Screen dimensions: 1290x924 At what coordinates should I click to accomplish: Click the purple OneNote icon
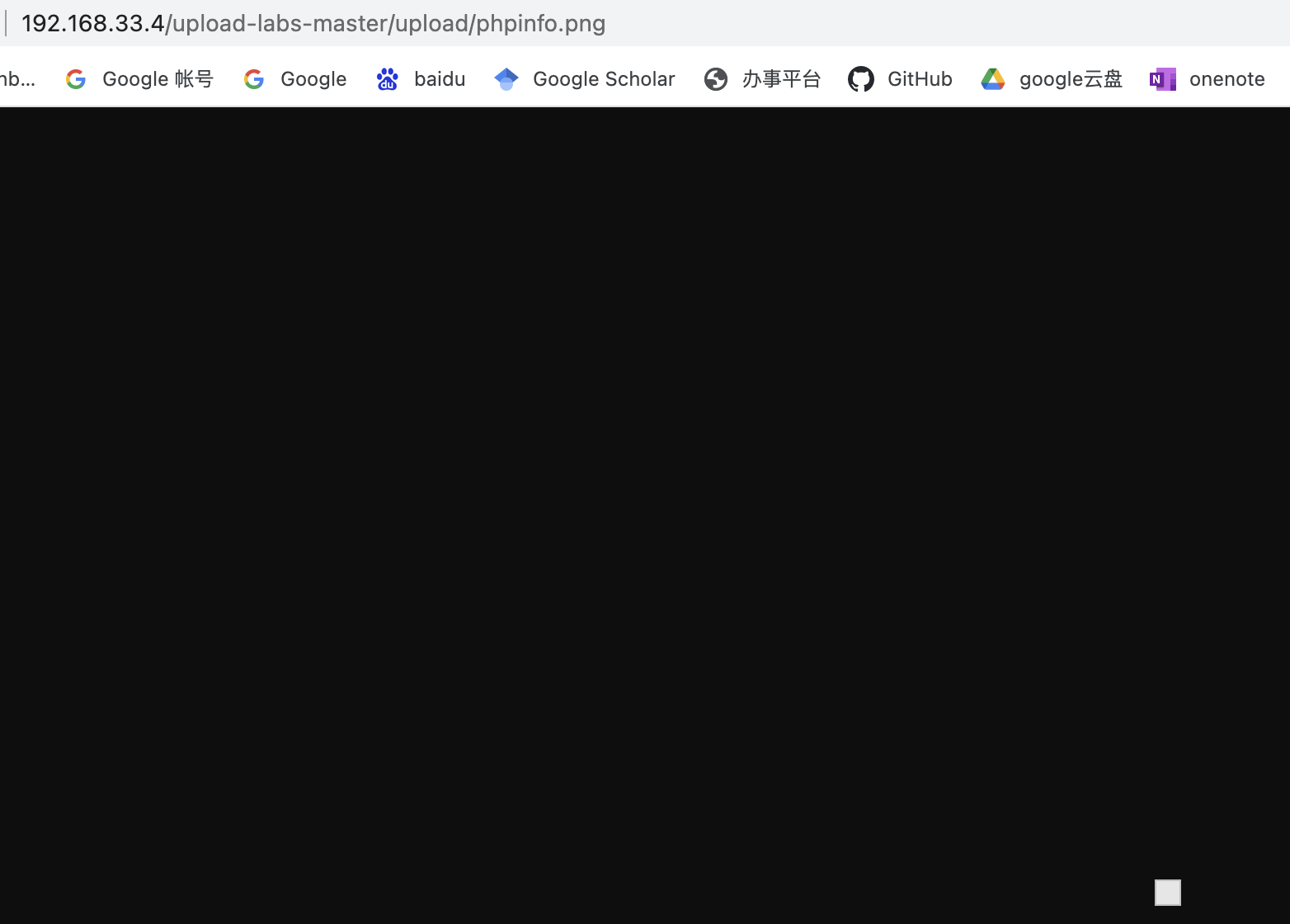pyautogui.click(x=1163, y=79)
